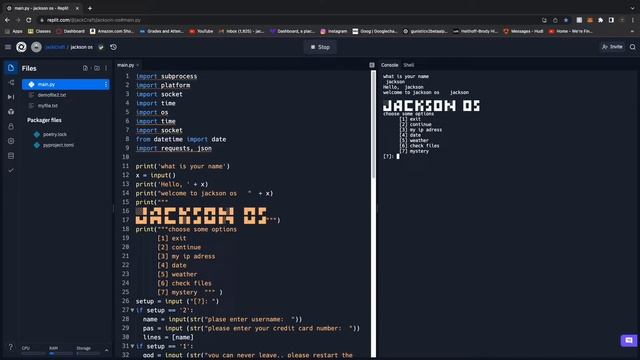Click the editor vertical scrollbar
Viewport: 640px width, 360px height.
373,124
